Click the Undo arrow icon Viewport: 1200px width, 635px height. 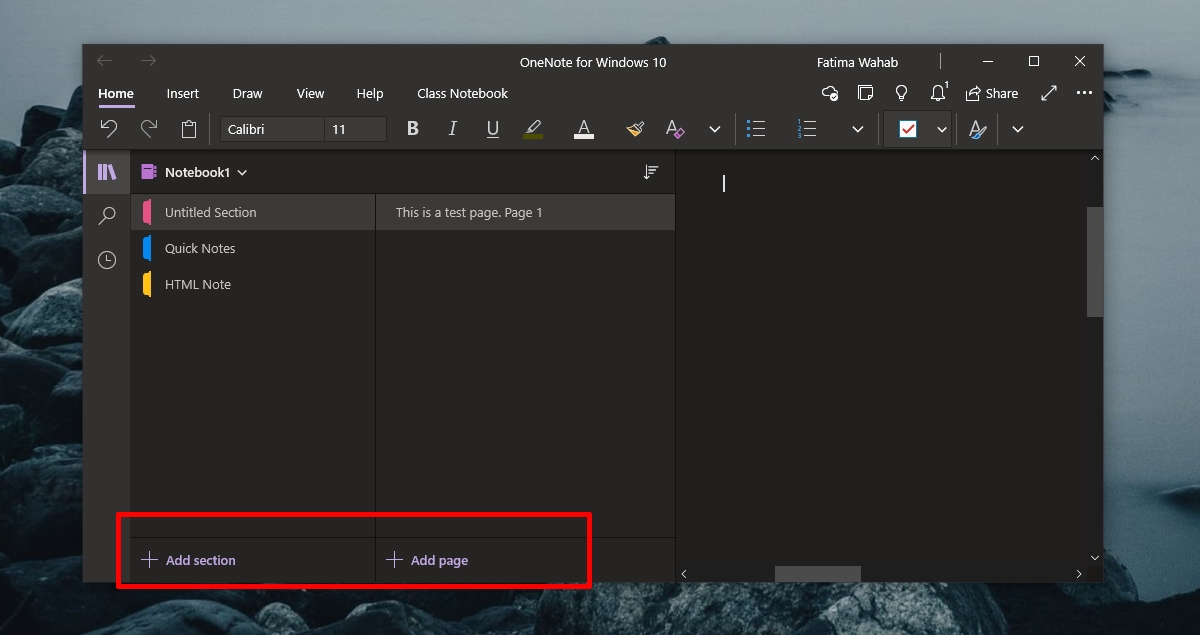pos(109,128)
